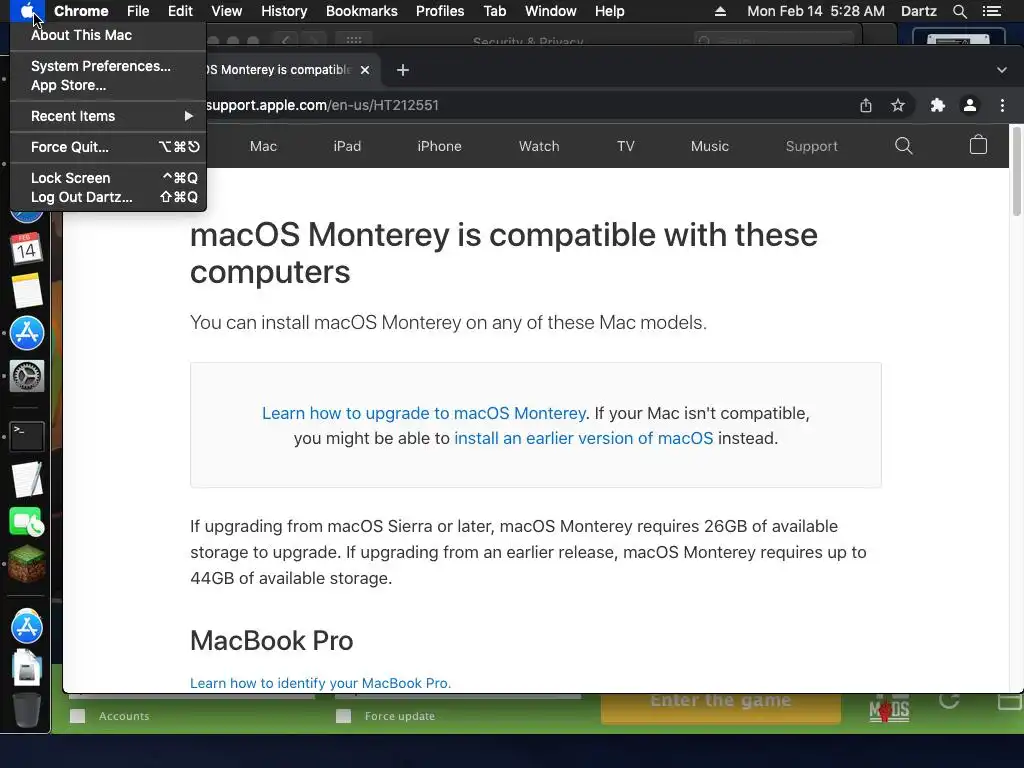This screenshot has height=768, width=1024.
Task: Click user name Dartz in menu bar
Action: (918, 11)
